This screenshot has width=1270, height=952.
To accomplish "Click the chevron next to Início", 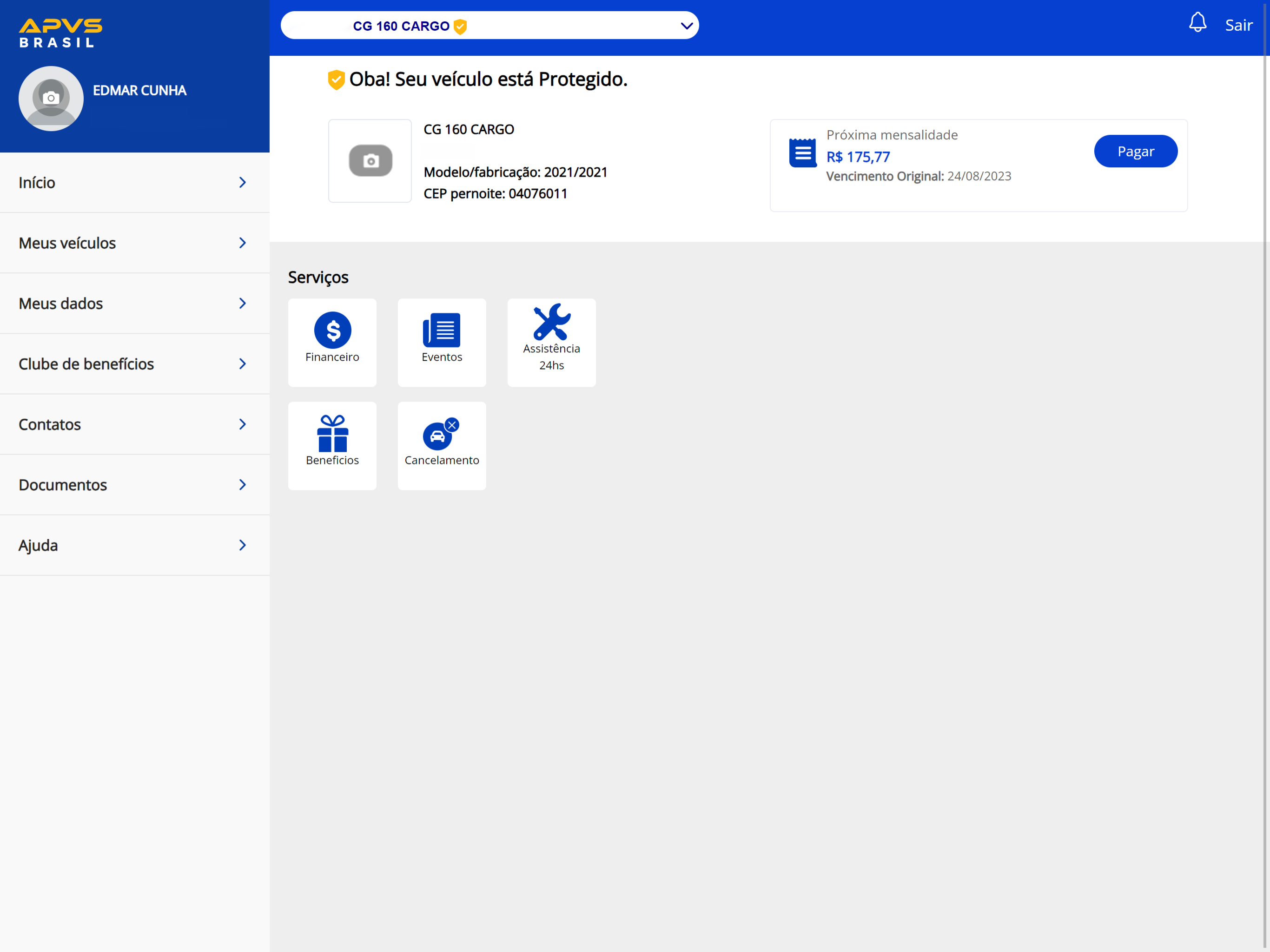I will click(242, 183).
